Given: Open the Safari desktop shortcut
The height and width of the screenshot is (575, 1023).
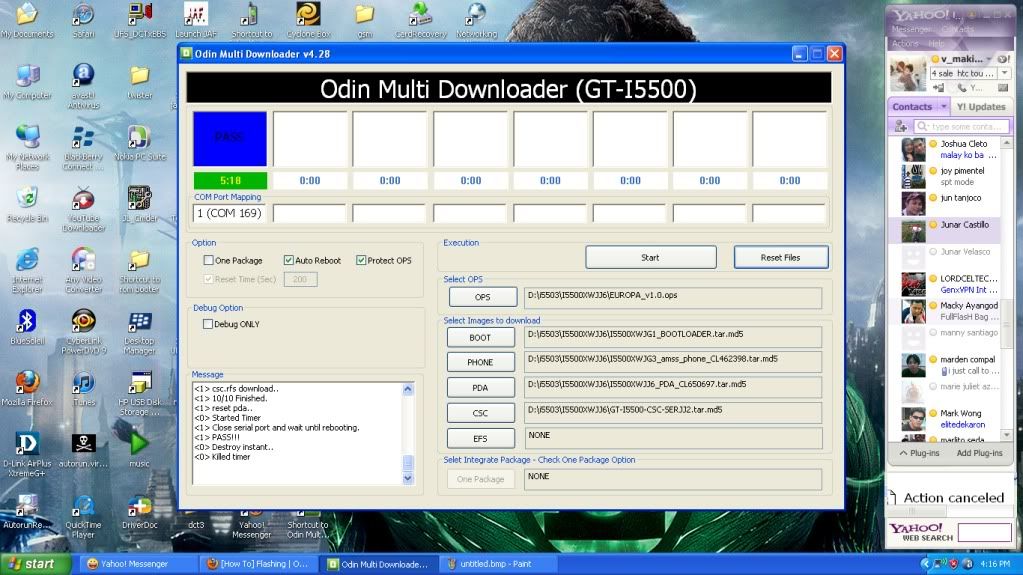Looking at the screenshot, I should coord(84,20).
